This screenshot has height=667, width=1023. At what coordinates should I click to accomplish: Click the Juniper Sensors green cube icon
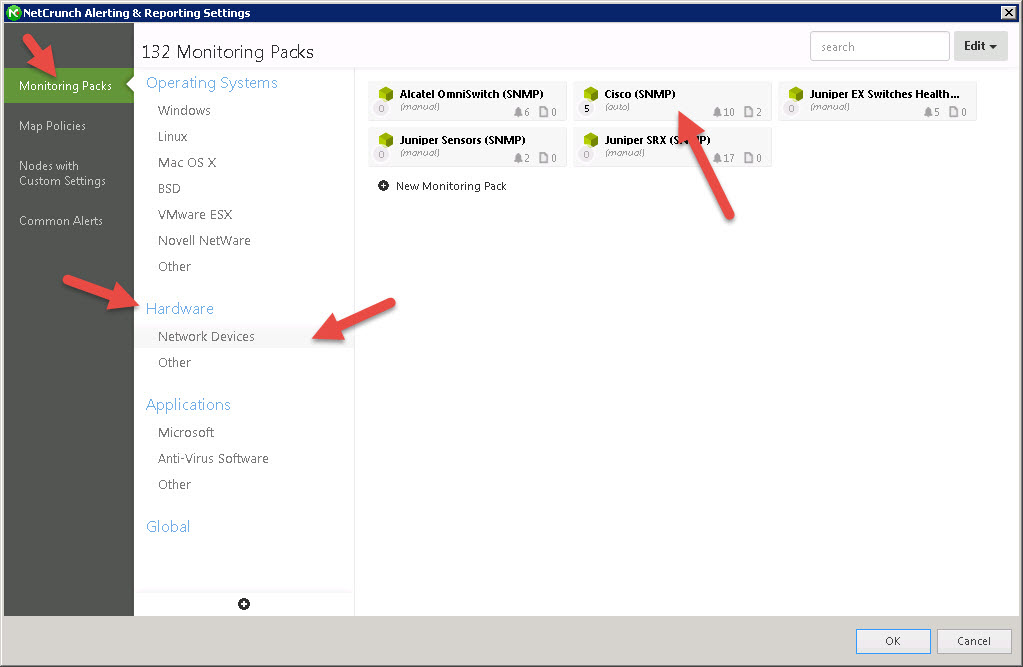386,140
